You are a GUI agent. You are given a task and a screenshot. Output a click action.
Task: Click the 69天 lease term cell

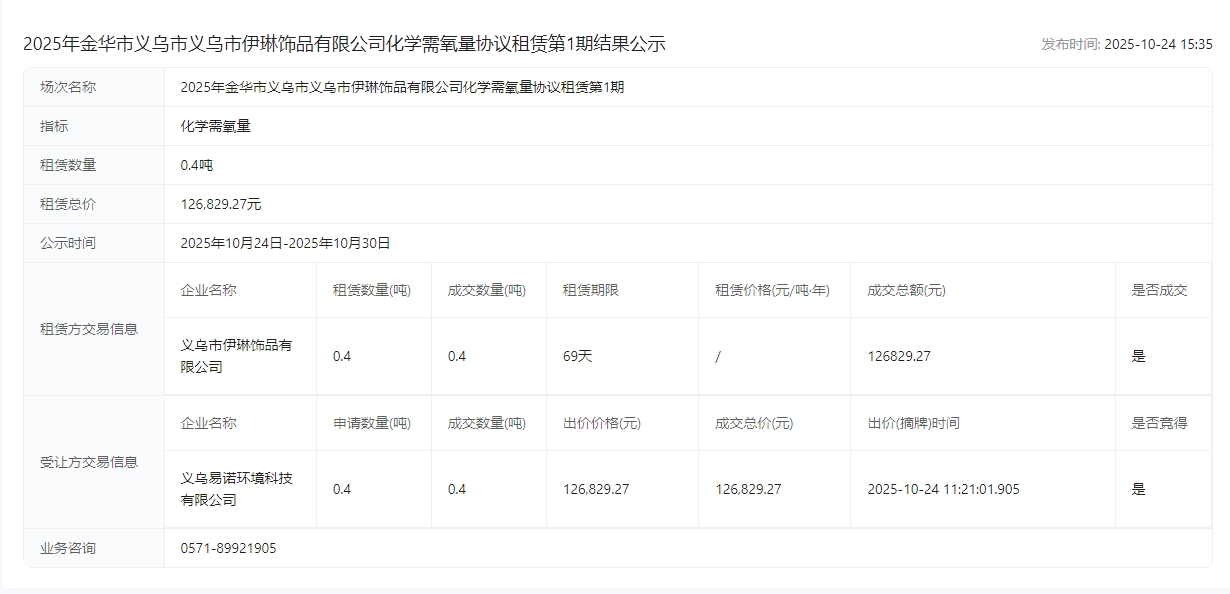(x=578, y=356)
